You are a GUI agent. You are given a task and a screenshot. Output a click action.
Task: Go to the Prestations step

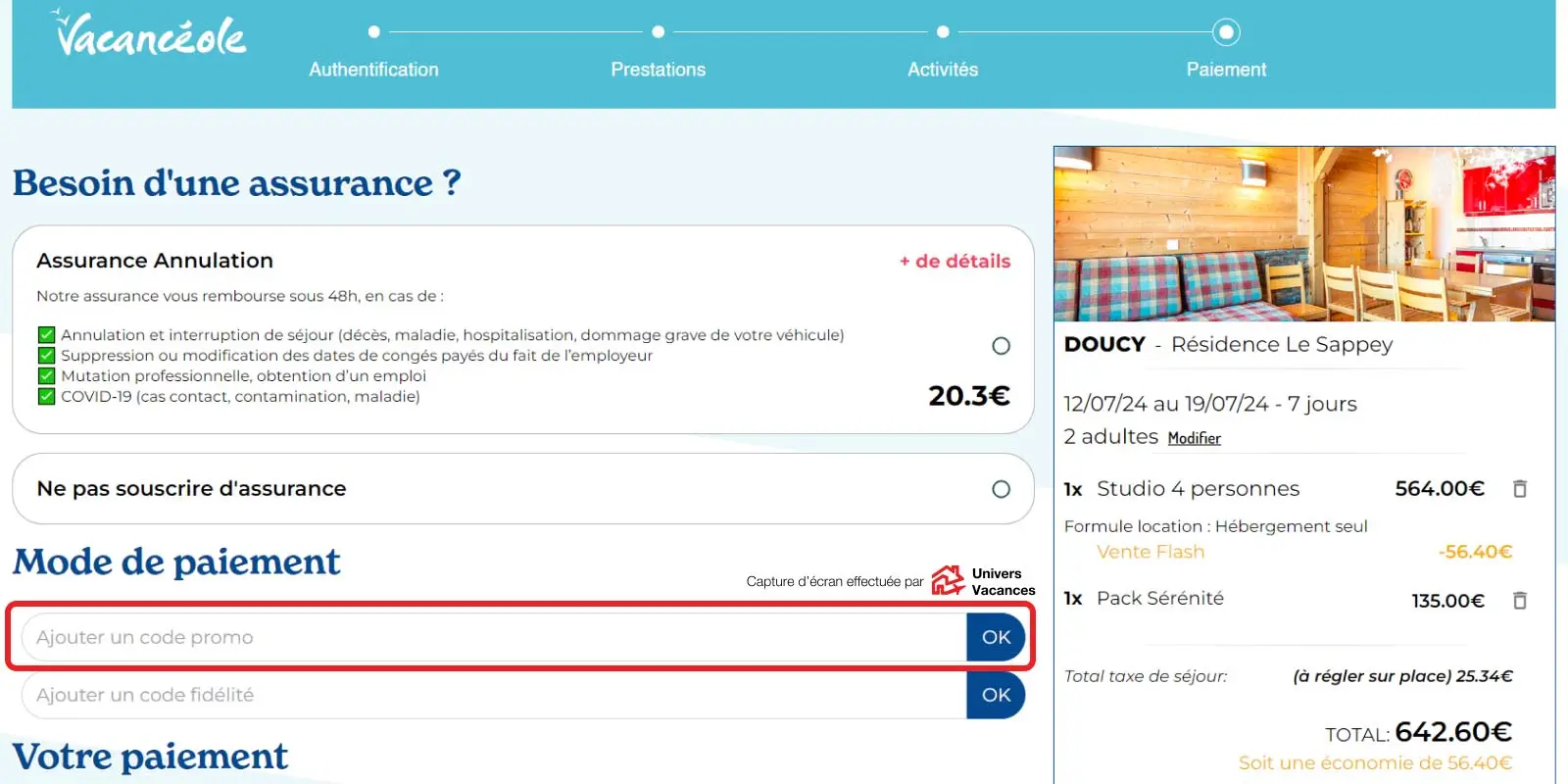point(658,70)
